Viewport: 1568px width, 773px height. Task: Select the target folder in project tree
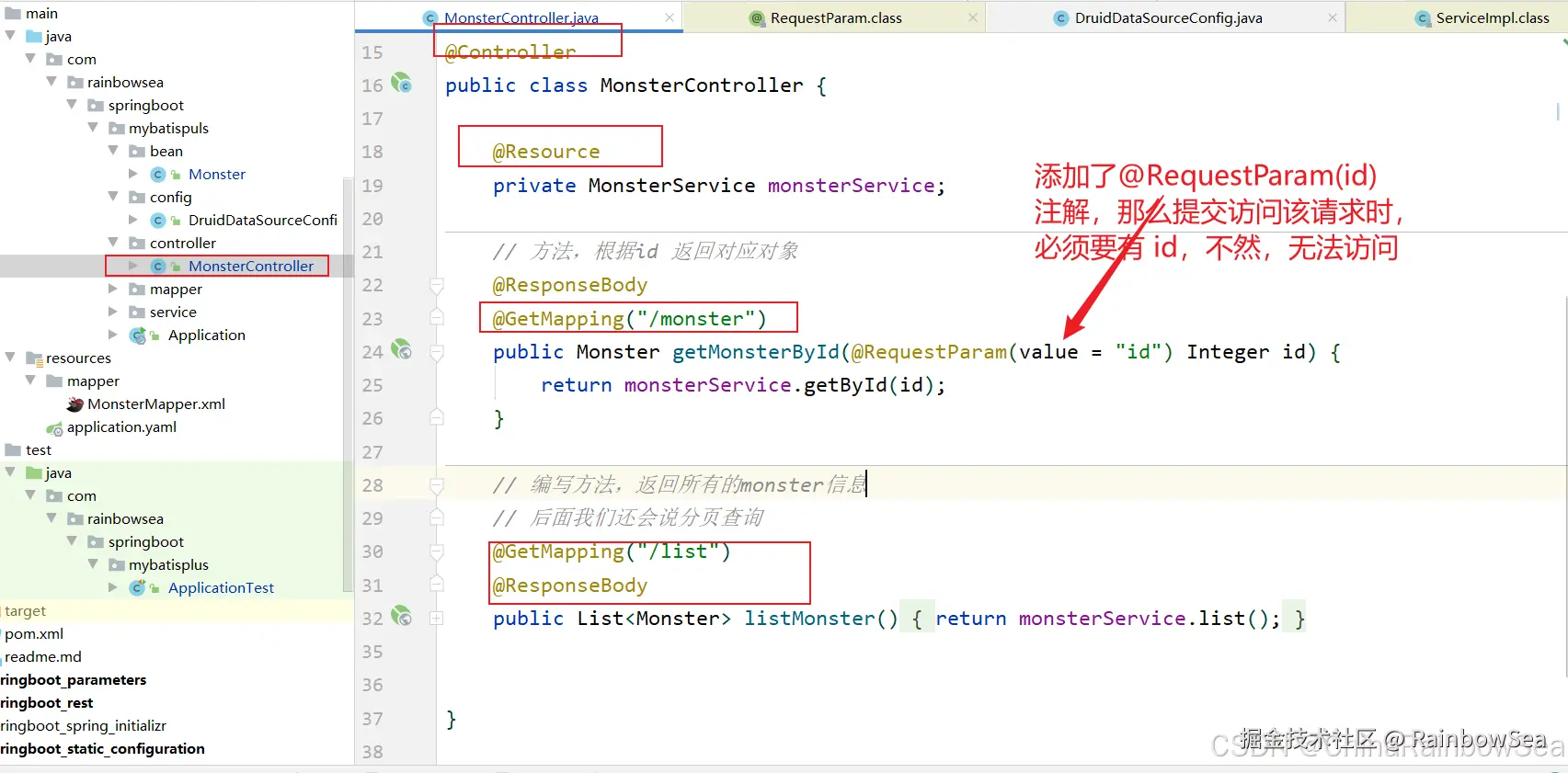click(25, 611)
